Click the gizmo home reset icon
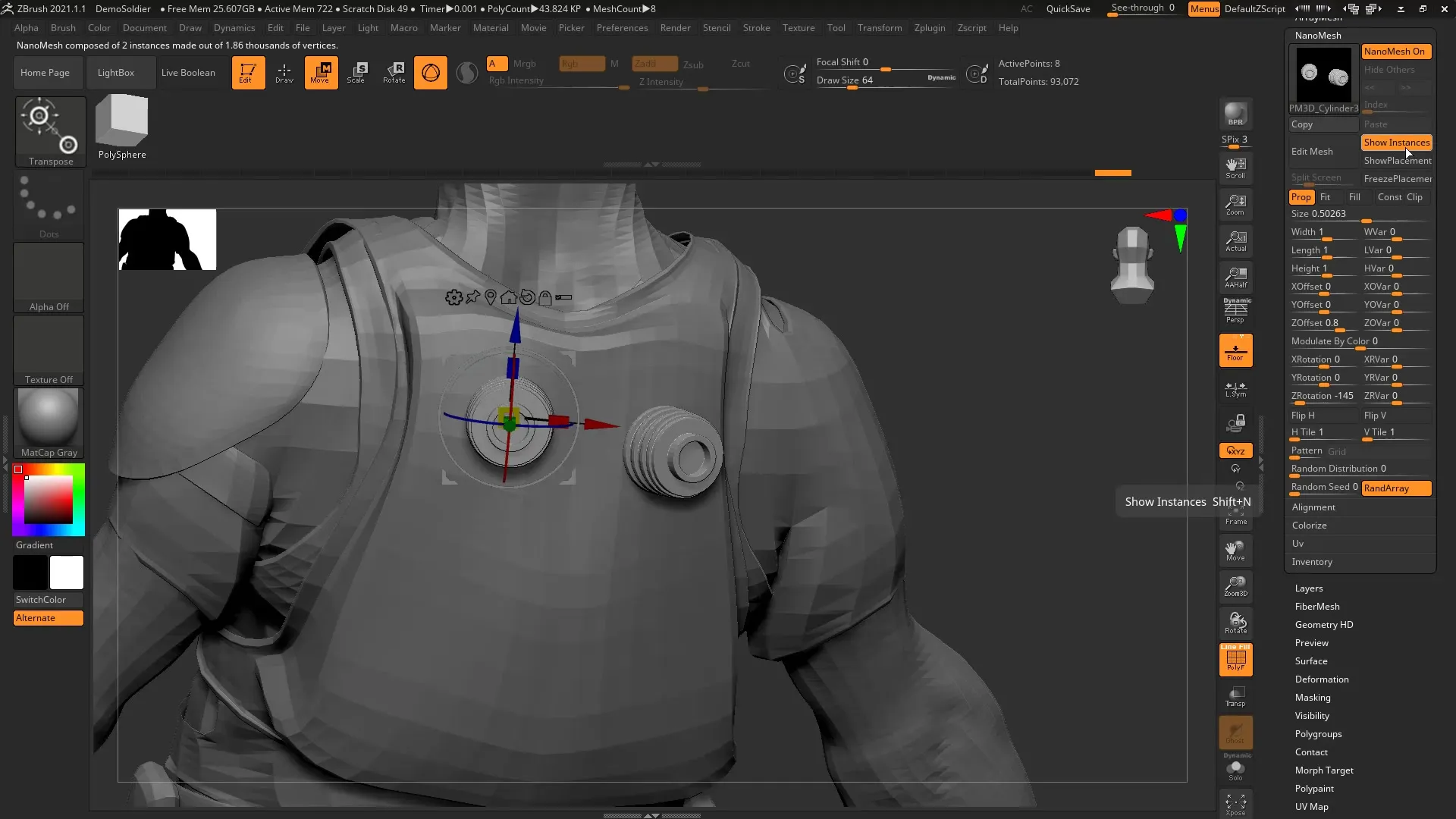The height and width of the screenshot is (819, 1456). click(x=509, y=297)
